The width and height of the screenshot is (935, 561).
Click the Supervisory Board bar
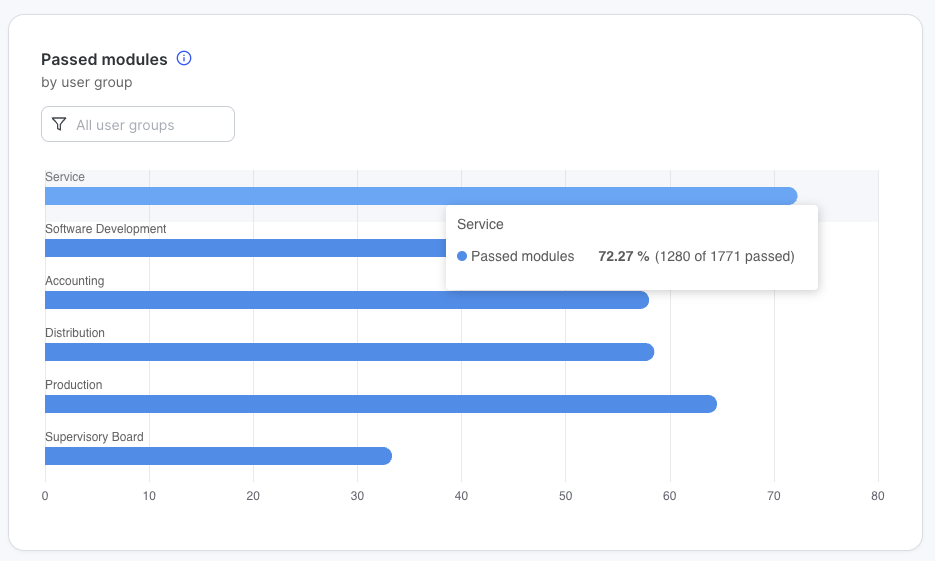tap(218, 456)
